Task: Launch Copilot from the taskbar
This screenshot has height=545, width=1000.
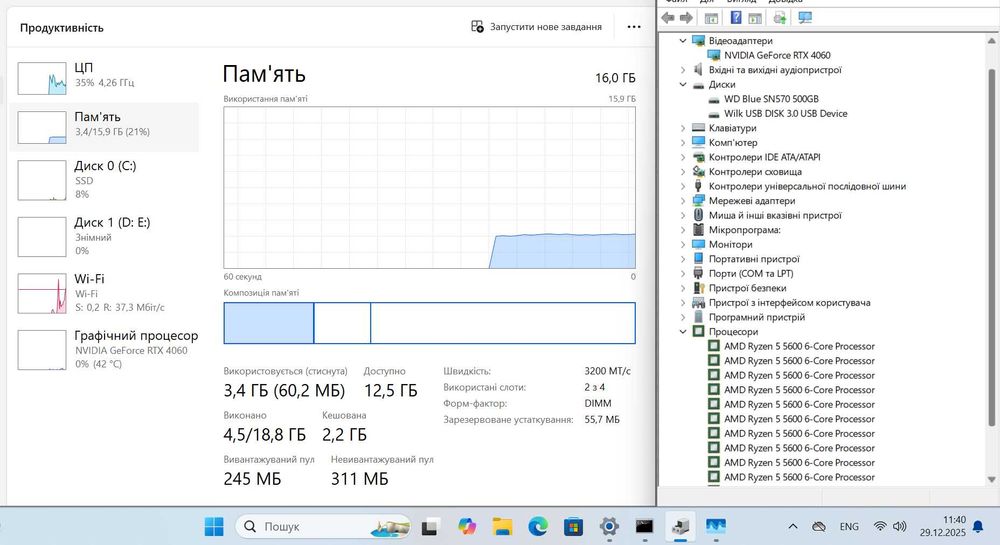Action: (467, 527)
